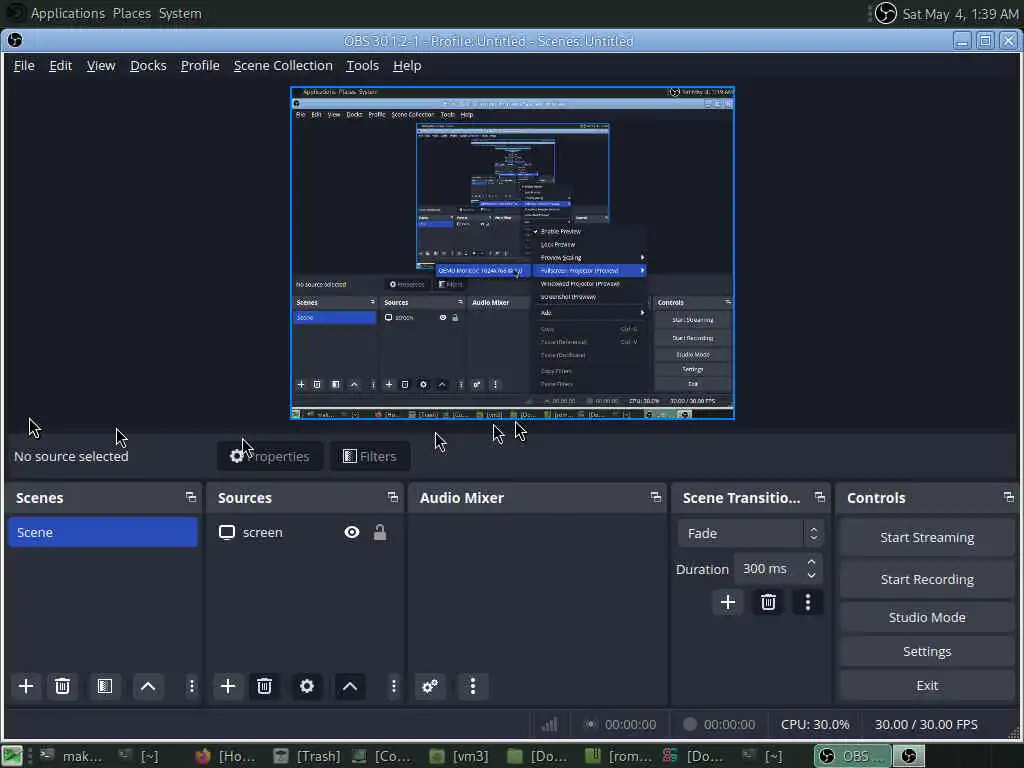Open transition properties dots button
This screenshot has height=768, width=1024.
tap(808, 602)
